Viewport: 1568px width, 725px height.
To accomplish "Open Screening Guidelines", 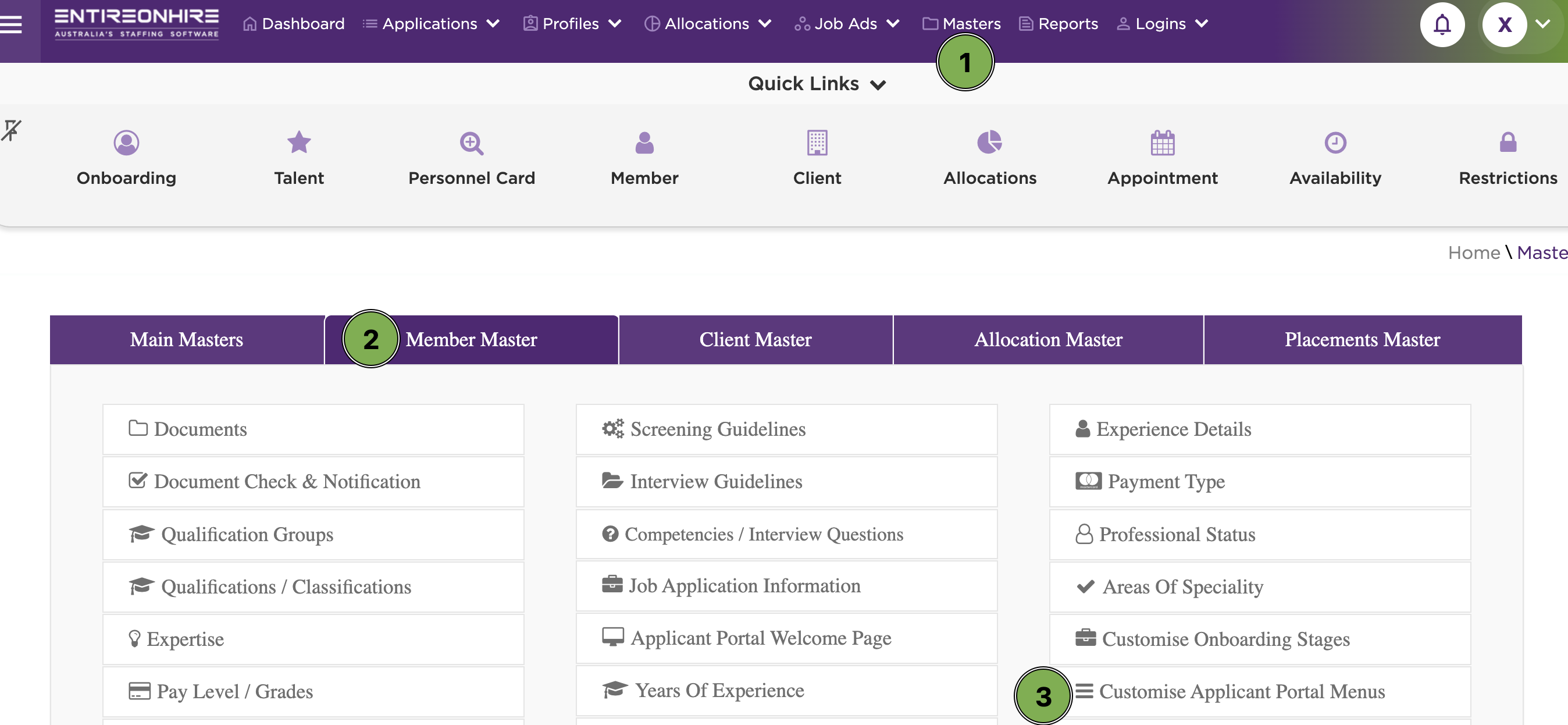I will point(786,429).
